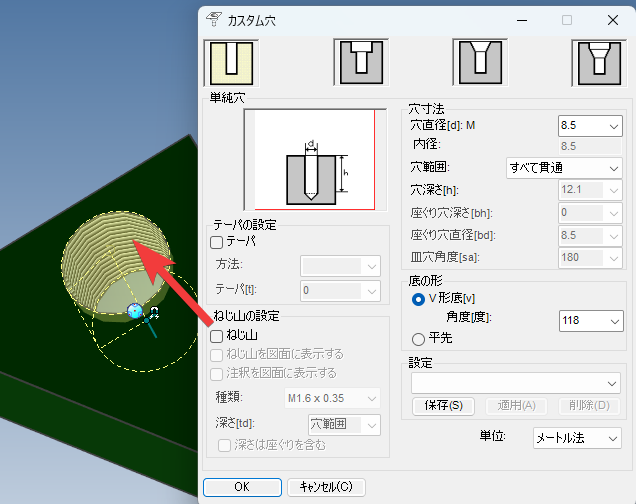Click the 削除(D) button

coord(589,406)
